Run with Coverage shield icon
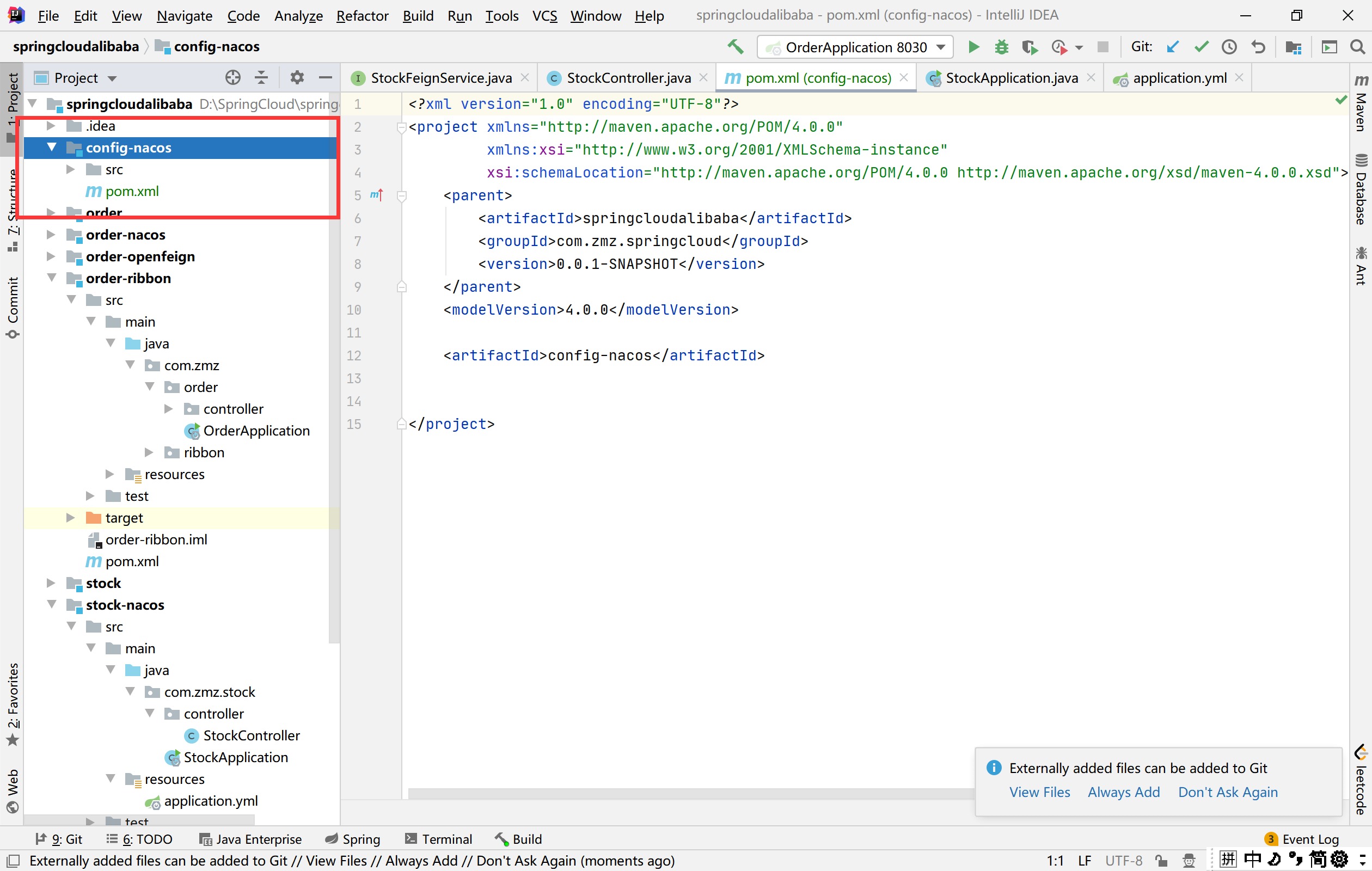This screenshot has height=871, width=1372. 1030,47
